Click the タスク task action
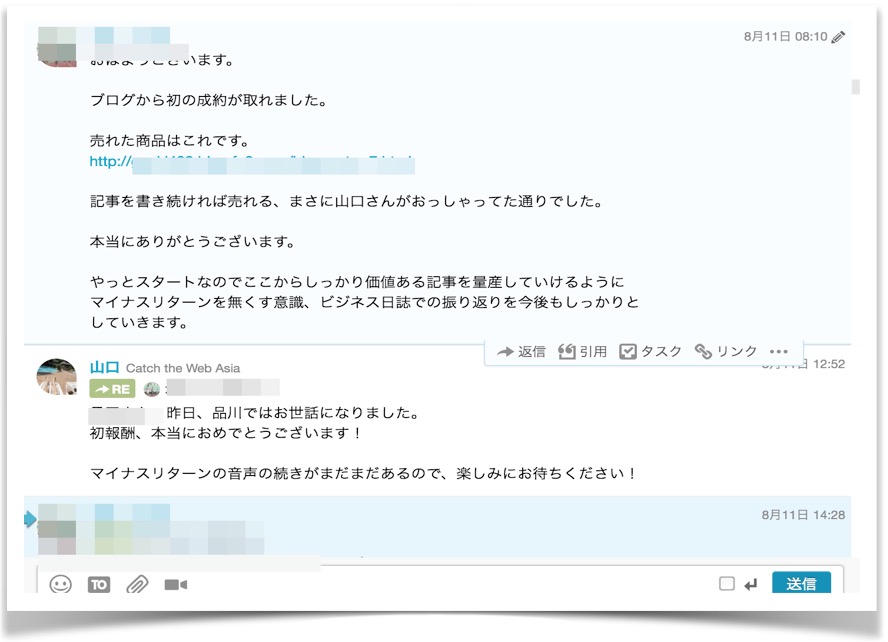The height and width of the screenshot is (642, 888). click(650, 352)
